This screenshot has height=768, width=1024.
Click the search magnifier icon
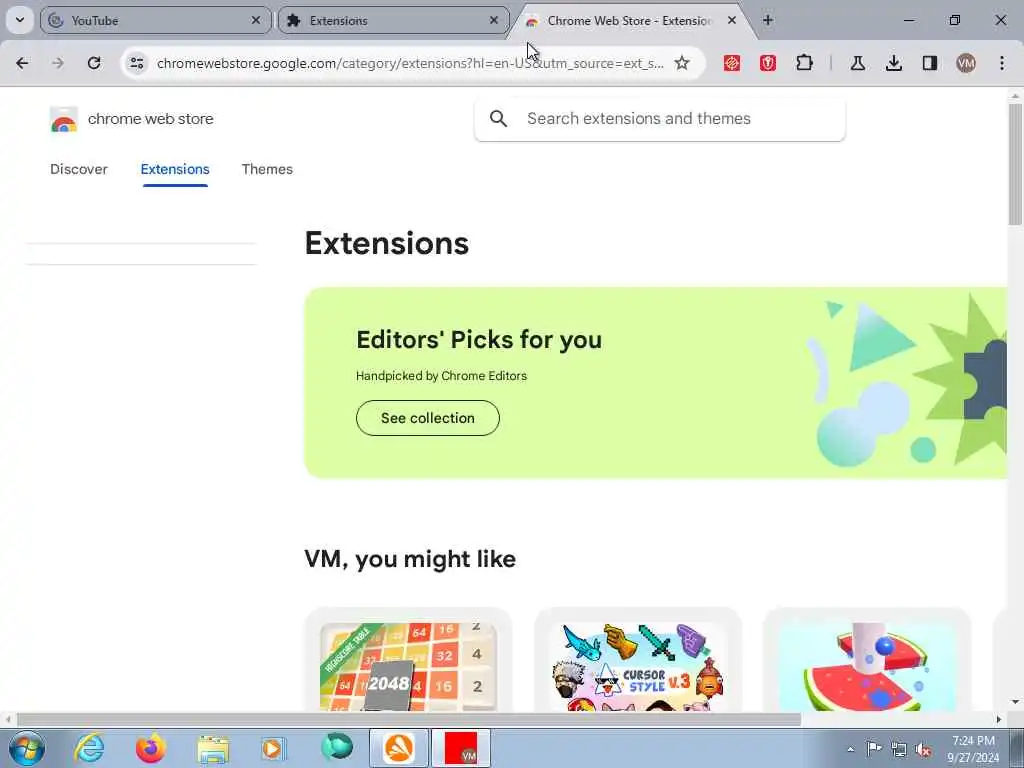[x=498, y=119]
